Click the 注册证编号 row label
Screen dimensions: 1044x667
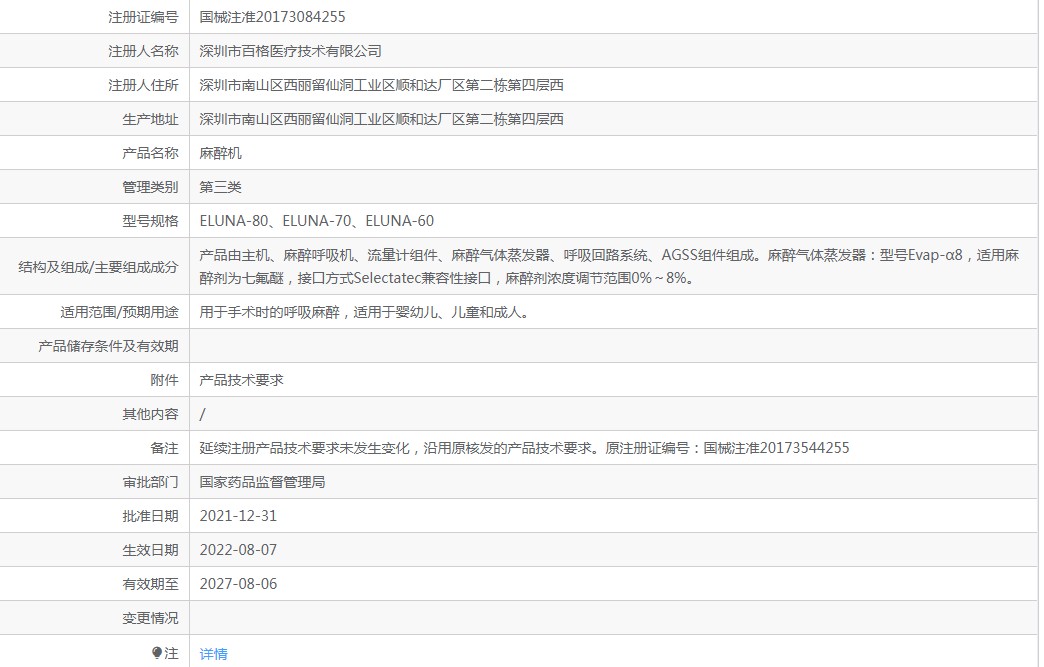pyautogui.click(x=143, y=17)
